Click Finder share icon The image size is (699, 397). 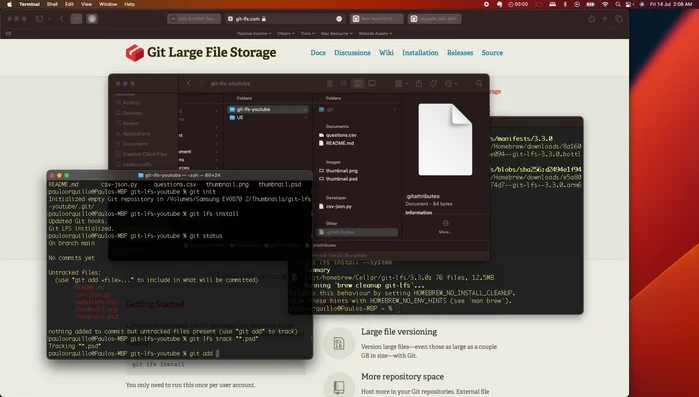point(419,83)
